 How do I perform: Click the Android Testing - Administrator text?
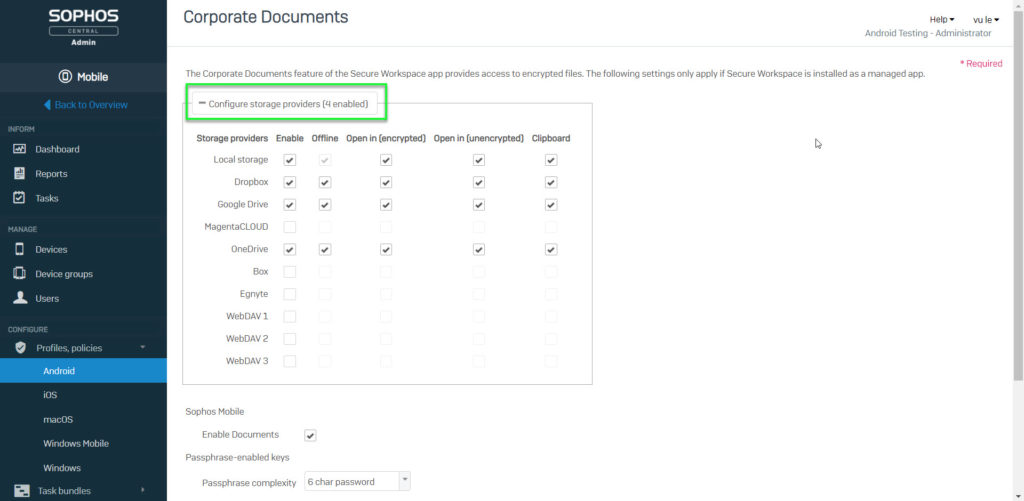(927, 33)
